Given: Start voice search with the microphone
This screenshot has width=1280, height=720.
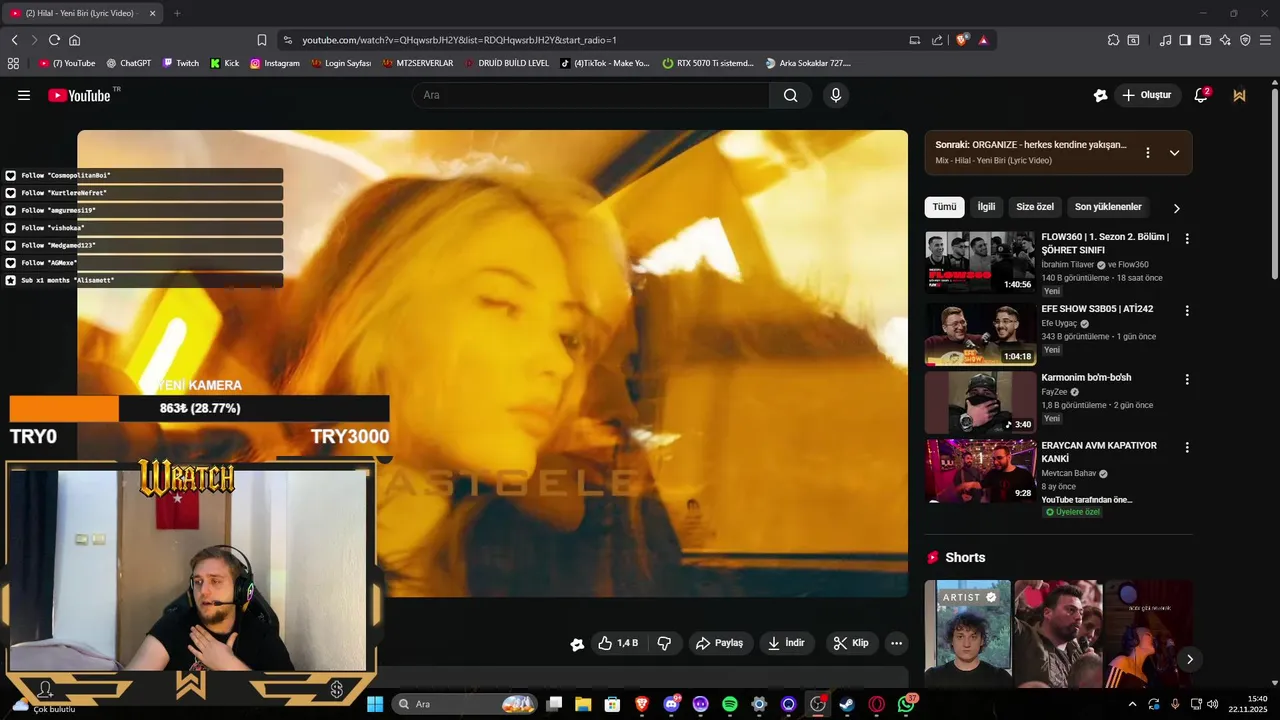Looking at the screenshot, I should point(836,95).
